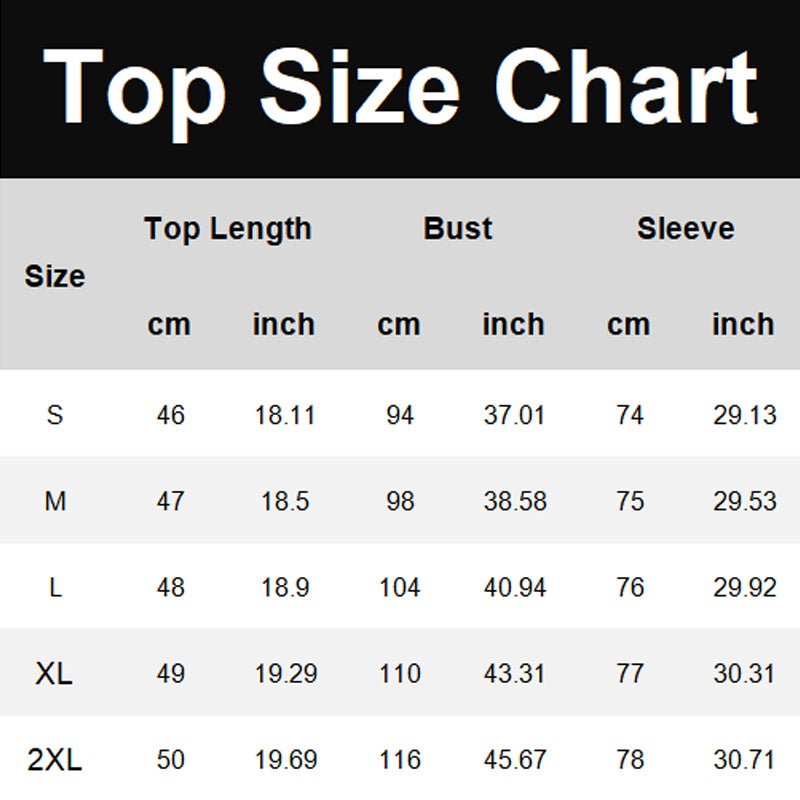Select the Bust column header
This screenshot has height=800, width=800.
point(458,229)
